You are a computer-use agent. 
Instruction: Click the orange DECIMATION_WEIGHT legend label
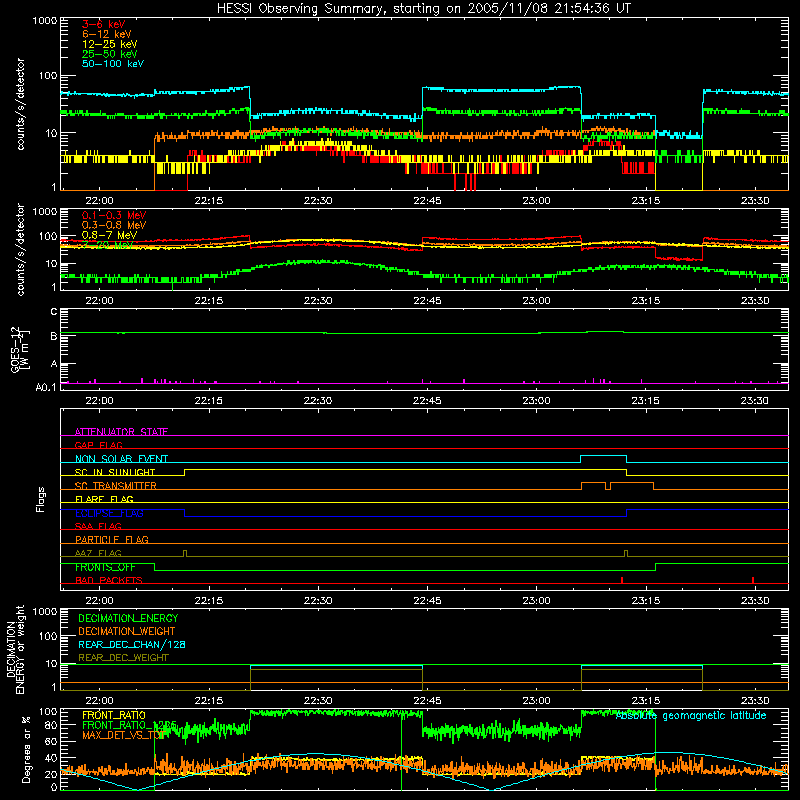tap(127, 631)
